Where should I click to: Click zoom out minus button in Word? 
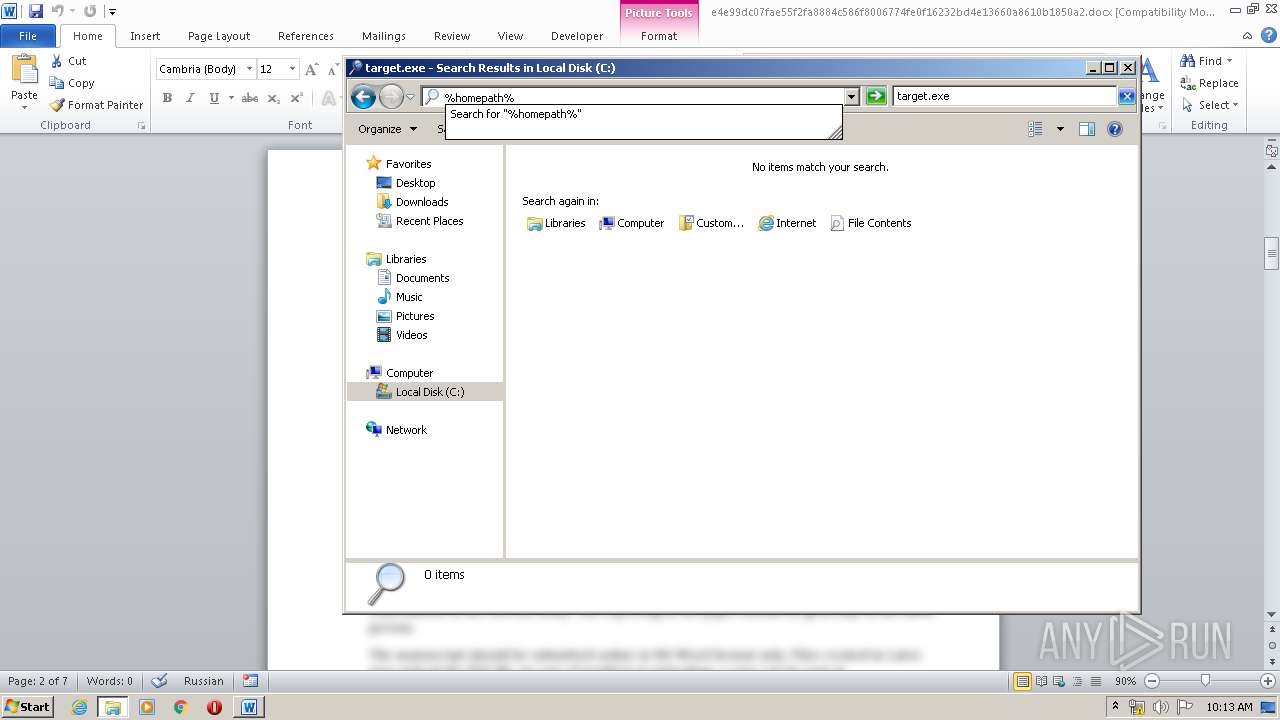pyautogui.click(x=1151, y=681)
